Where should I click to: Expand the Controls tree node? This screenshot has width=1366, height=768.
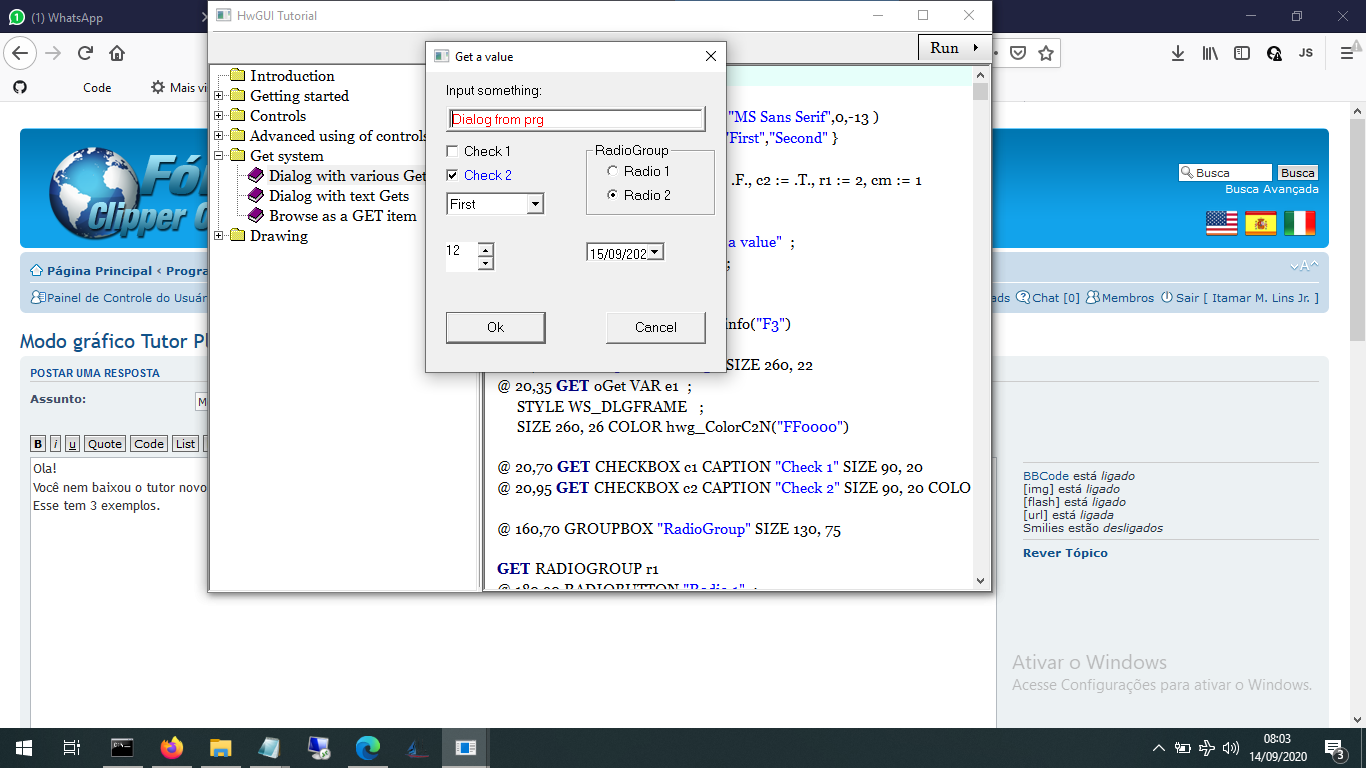tap(219, 116)
